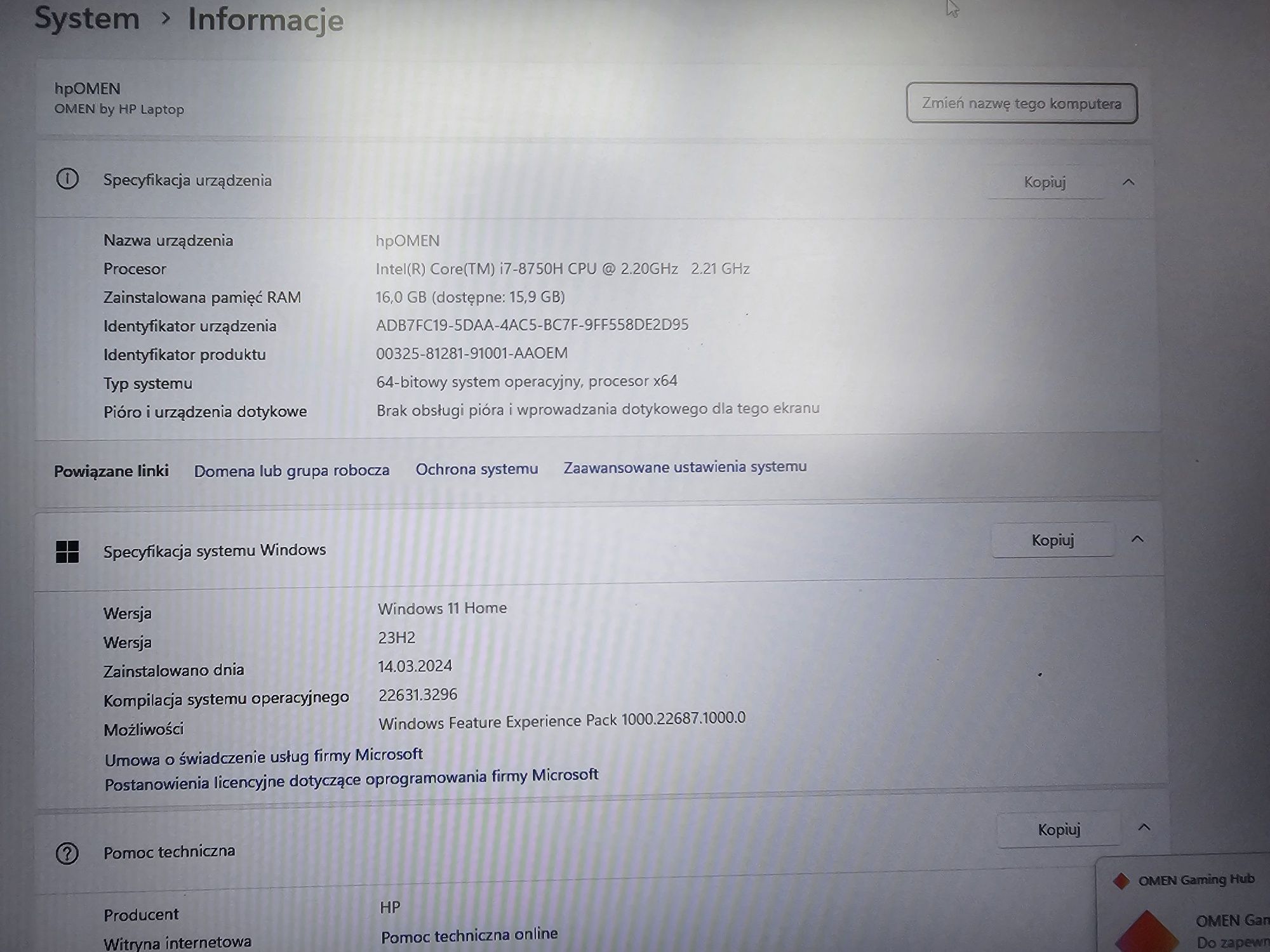Copy Pomoc techniczna info with Kopiuj

tap(1059, 830)
